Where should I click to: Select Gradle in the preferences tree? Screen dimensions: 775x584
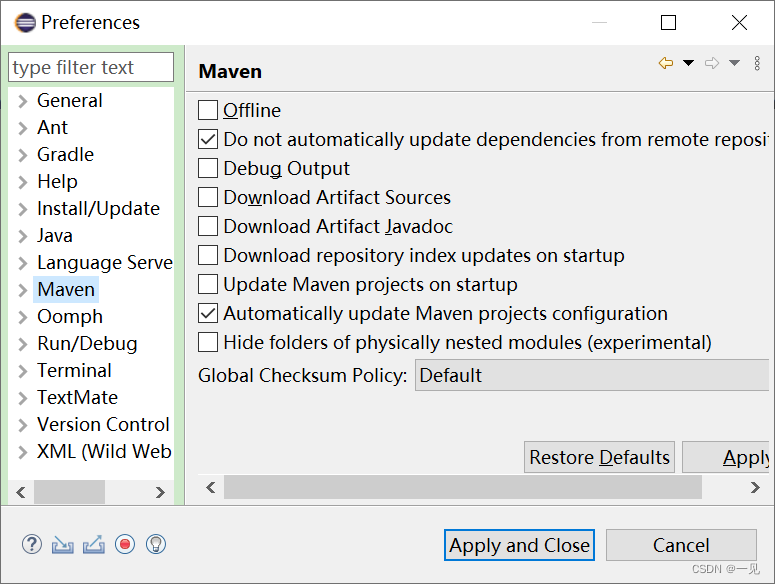coord(65,155)
